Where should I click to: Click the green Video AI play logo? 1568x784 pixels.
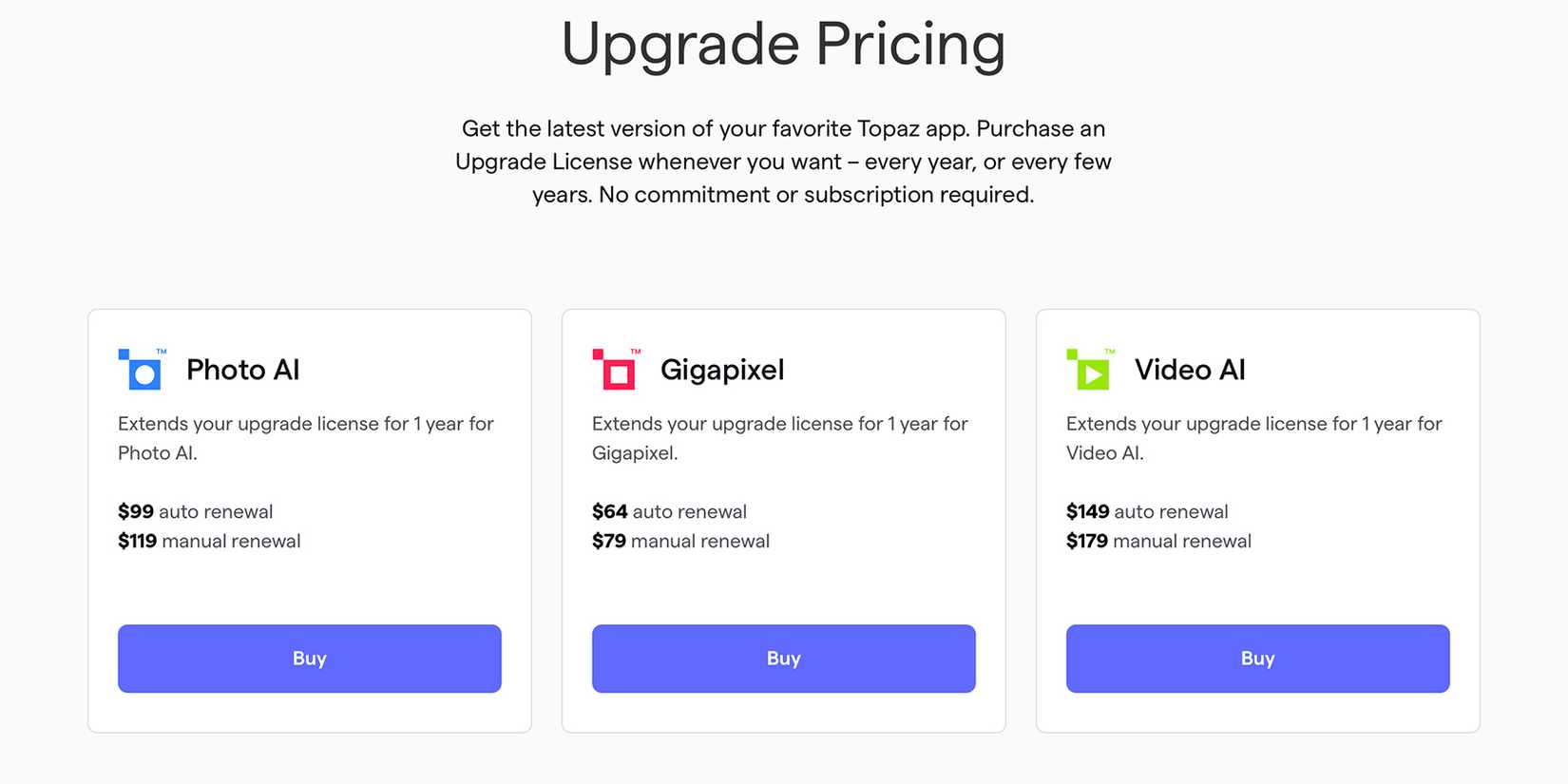(x=1090, y=370)
